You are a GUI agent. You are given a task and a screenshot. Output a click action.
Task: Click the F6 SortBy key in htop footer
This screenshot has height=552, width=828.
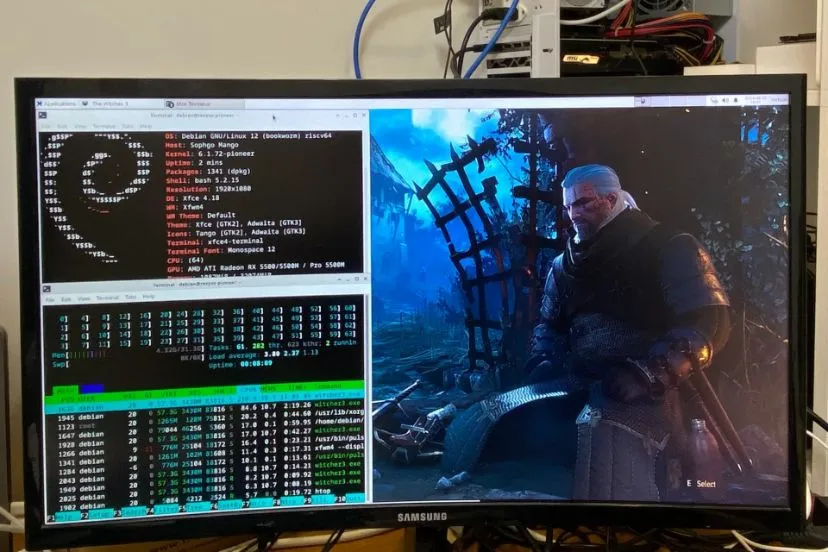227,504
